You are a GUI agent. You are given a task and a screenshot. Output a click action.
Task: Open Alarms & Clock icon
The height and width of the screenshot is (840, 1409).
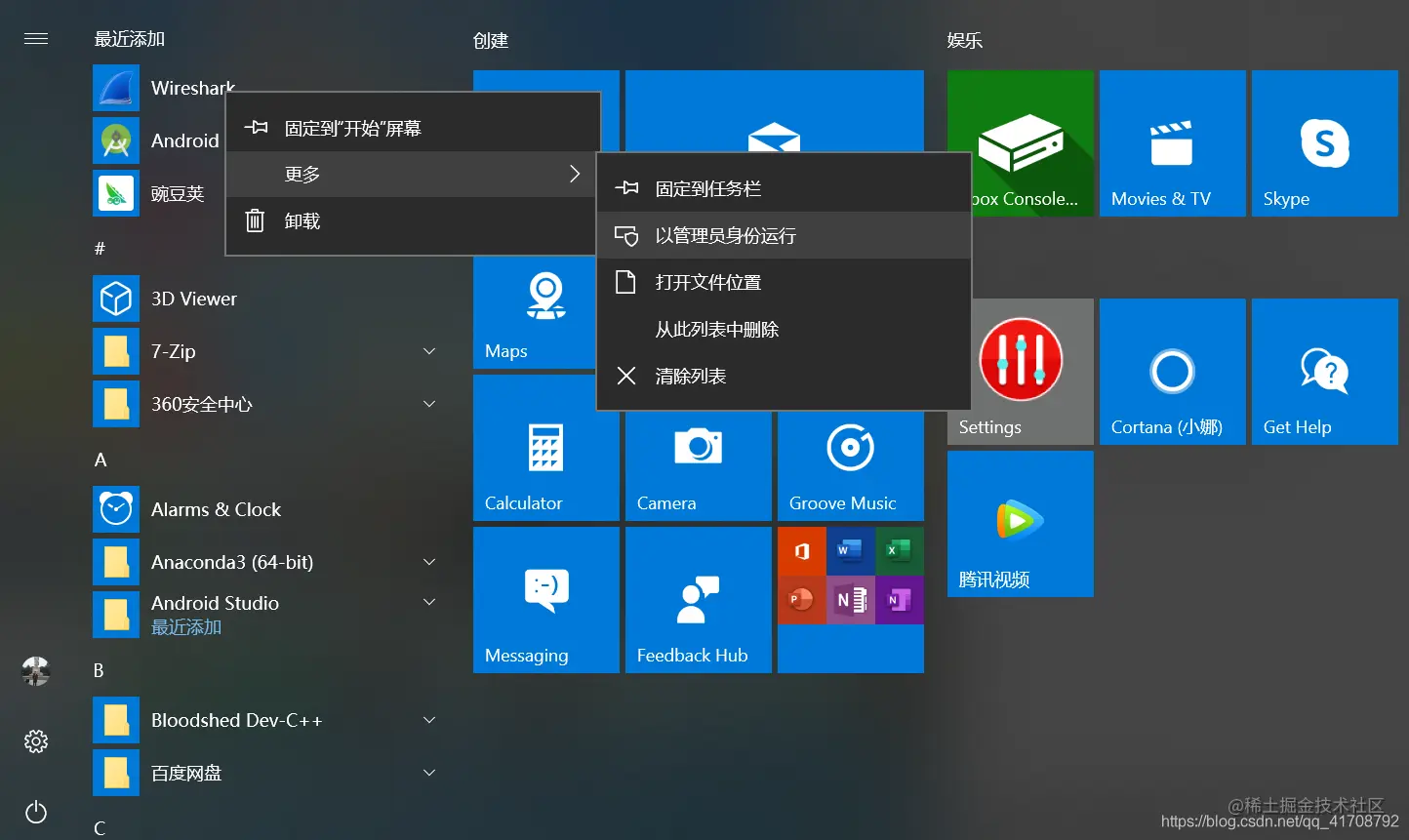(116, 509)
